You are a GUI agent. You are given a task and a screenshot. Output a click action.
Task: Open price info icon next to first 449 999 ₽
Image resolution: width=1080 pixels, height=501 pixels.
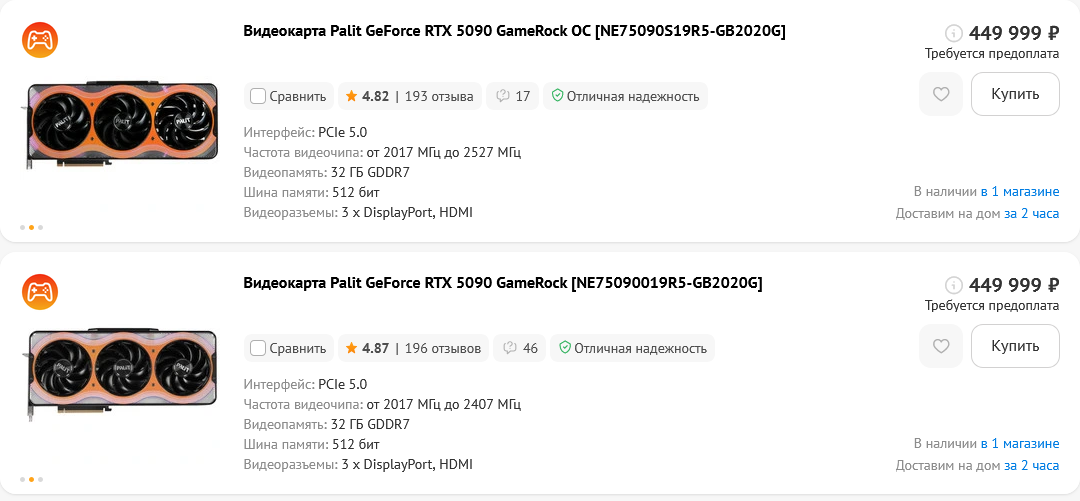[953, 32]
